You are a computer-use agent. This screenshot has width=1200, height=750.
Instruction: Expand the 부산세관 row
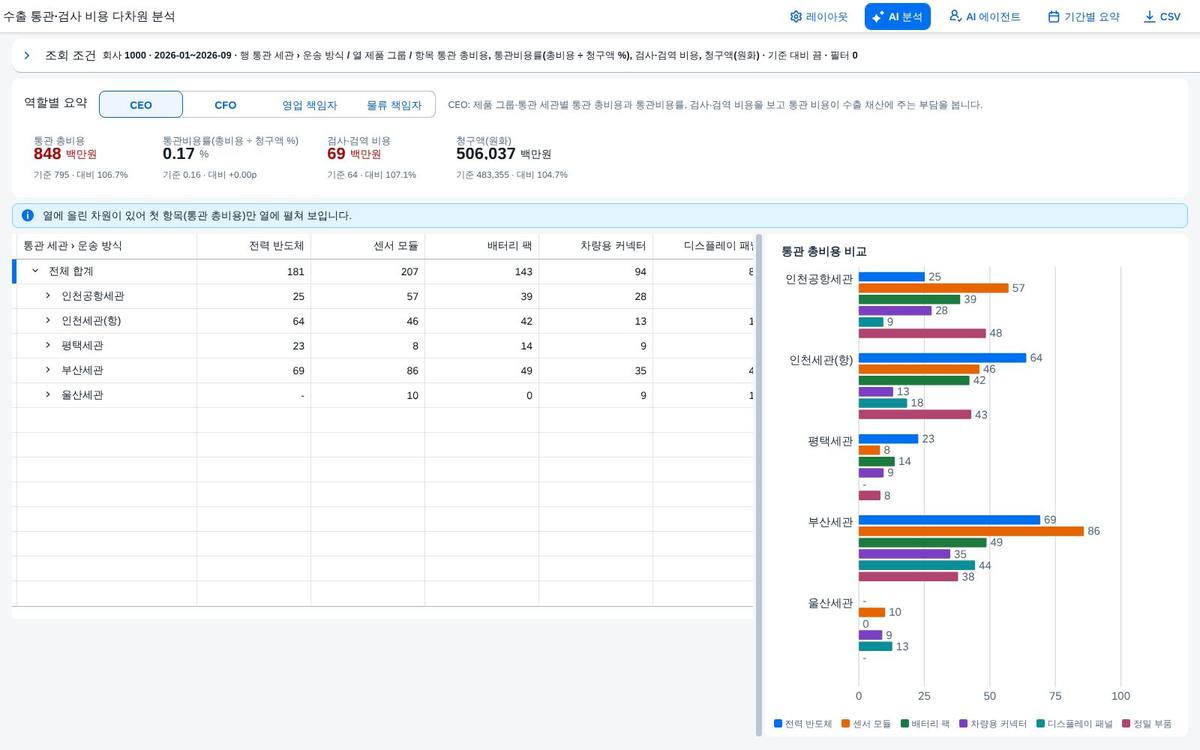click(48, 370)
